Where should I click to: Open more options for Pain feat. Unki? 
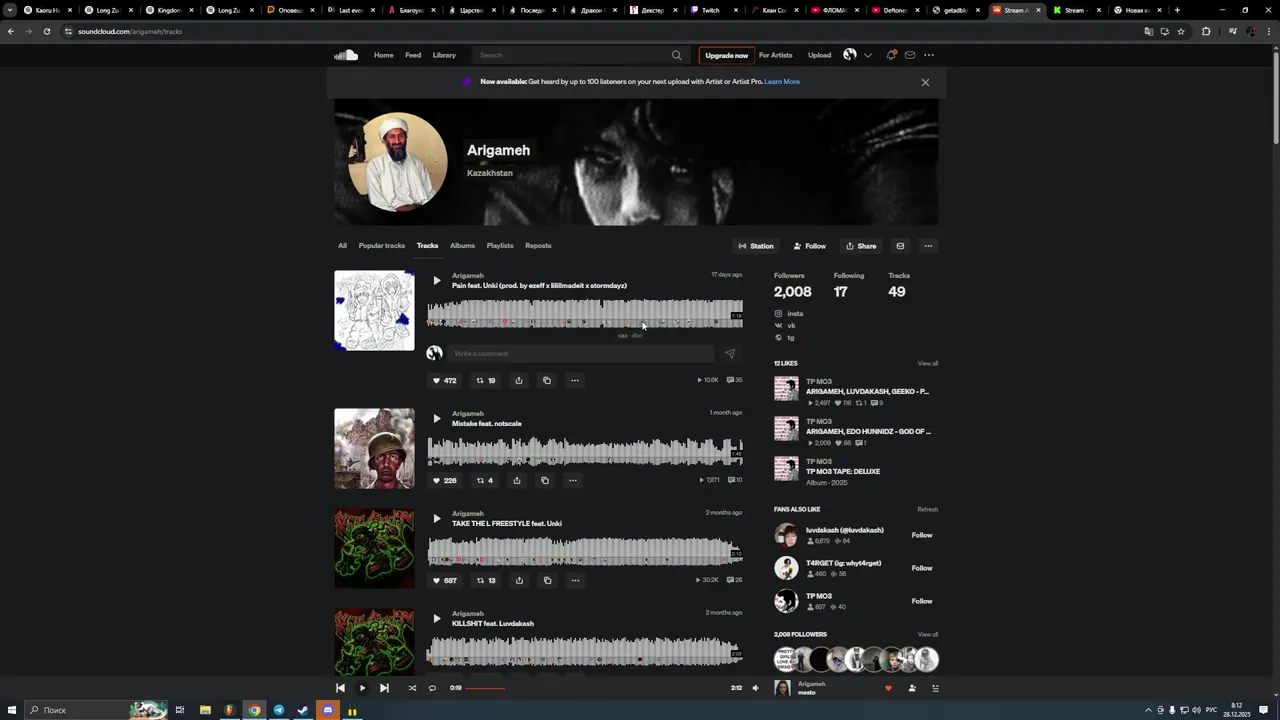click(x=575, y=380)
